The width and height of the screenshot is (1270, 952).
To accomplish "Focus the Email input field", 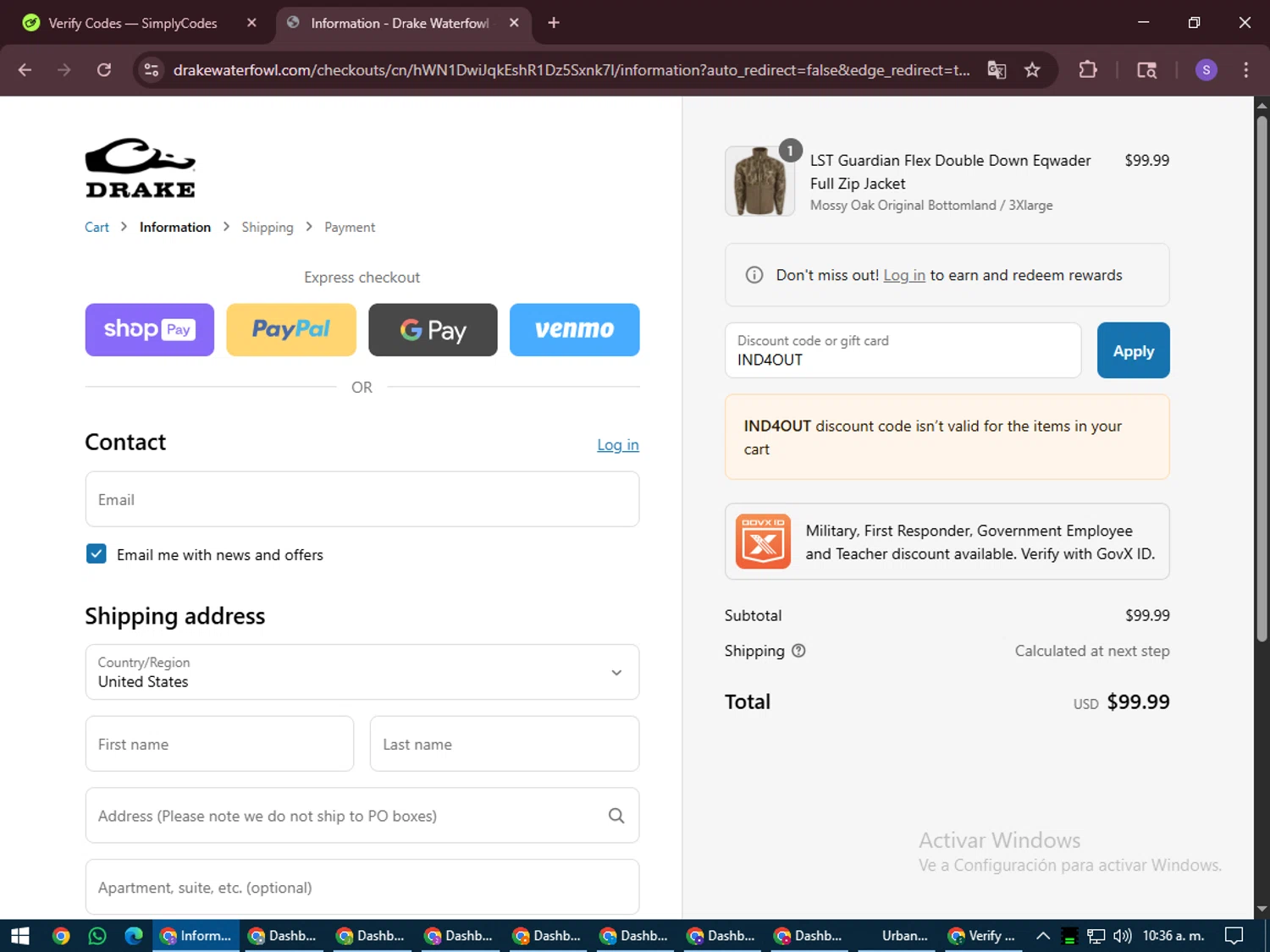I will tap(362, 499).
